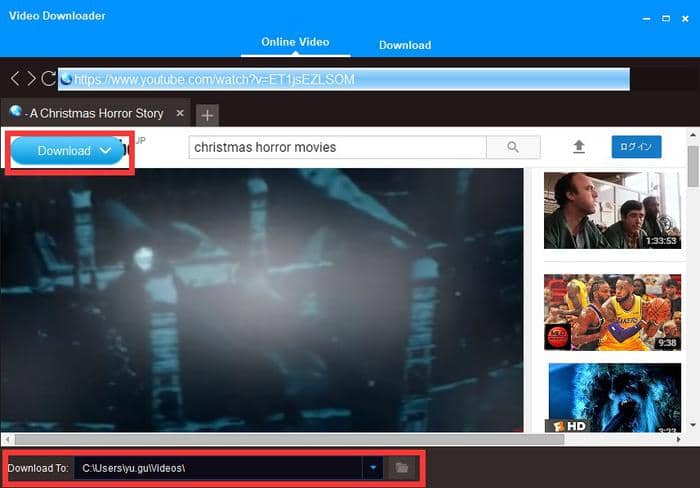Expand the Download To path dropdown arrow
This screenshot has width=700, height=488.
coord(373,468)
